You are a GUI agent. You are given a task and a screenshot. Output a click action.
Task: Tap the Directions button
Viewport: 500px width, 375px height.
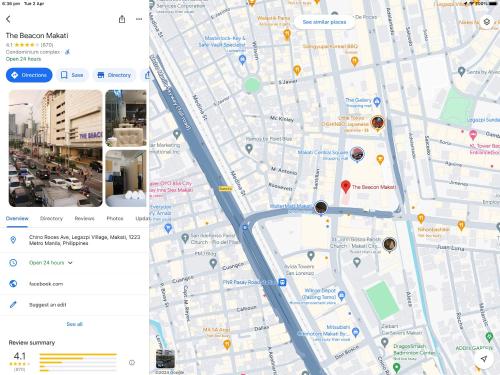coord(29,75)
